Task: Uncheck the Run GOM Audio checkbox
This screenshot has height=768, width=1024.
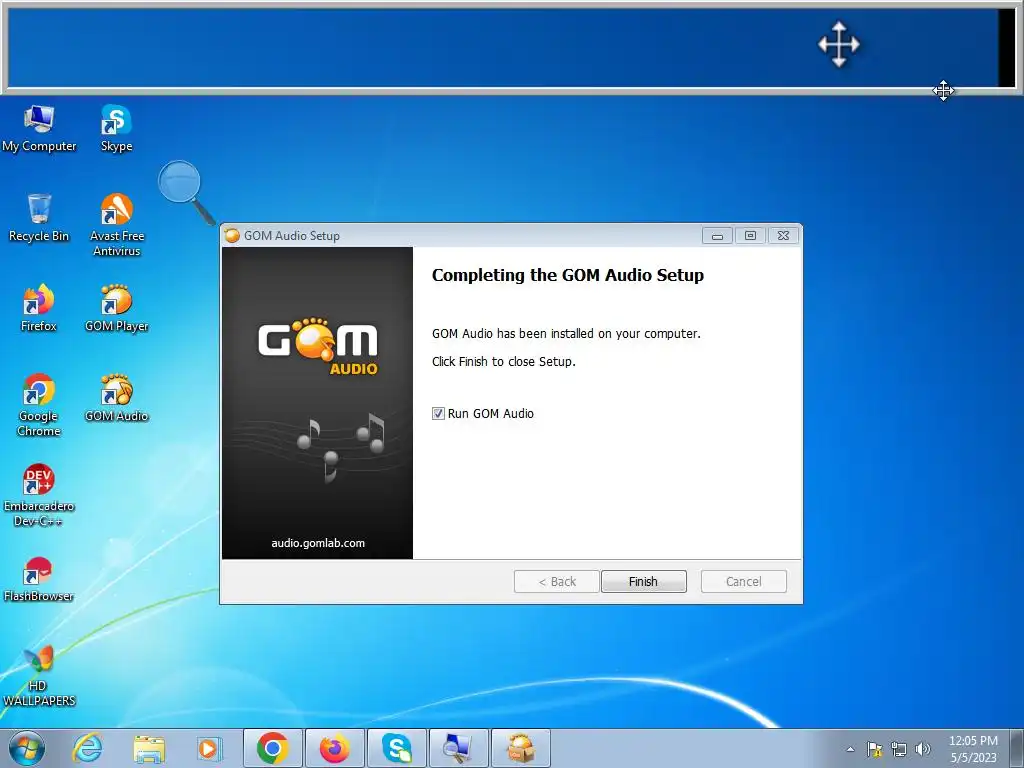Action: pyautogui.click(x=438, y=413)
